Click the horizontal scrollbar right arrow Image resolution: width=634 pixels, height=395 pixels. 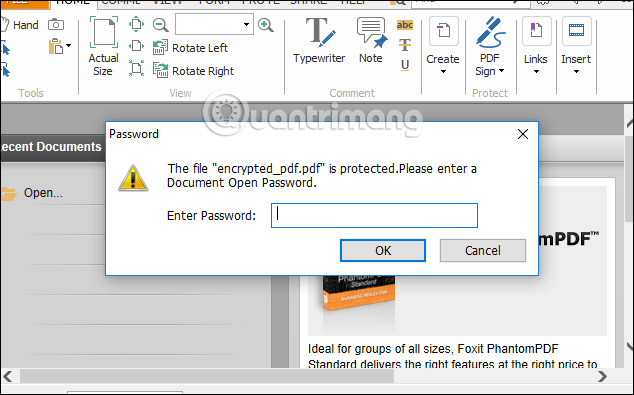pos(602,376)
